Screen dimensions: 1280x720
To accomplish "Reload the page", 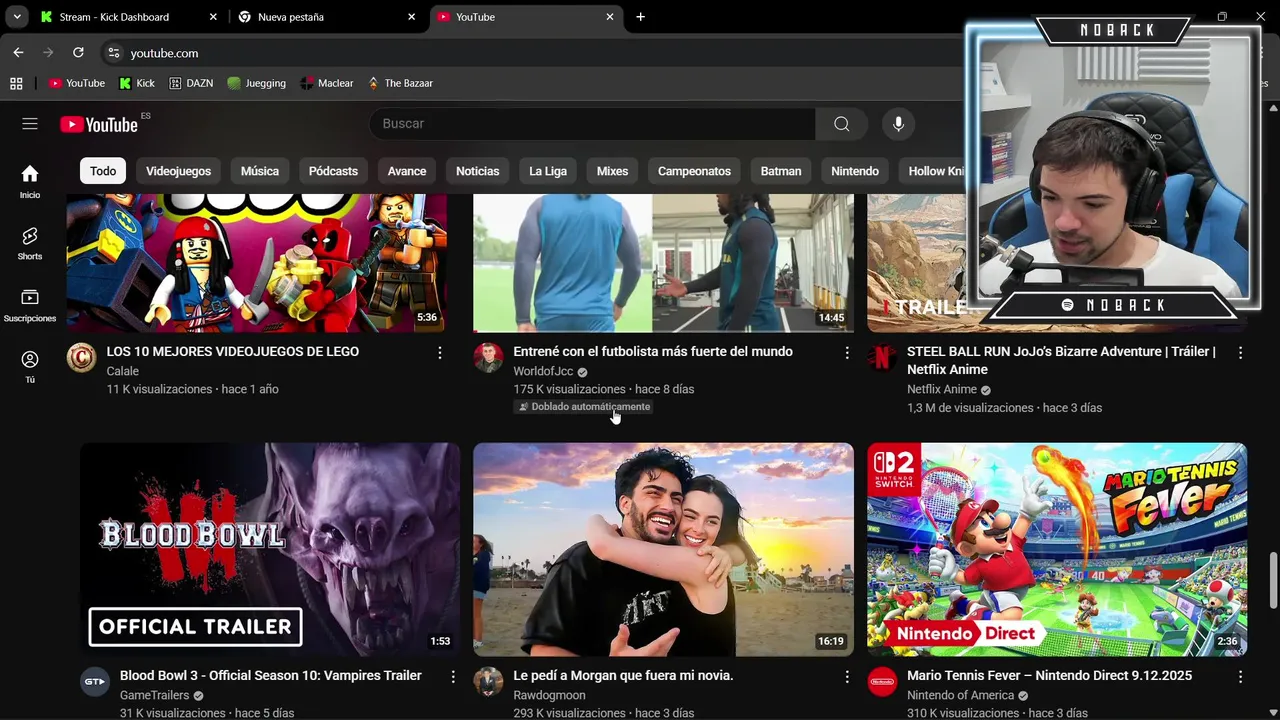I will click(78, 53).
